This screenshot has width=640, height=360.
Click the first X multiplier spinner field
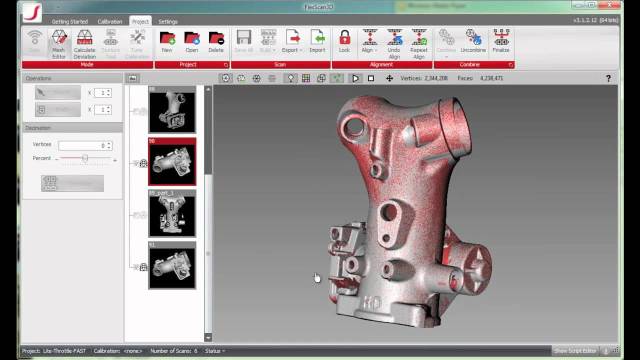click(102, 93)
